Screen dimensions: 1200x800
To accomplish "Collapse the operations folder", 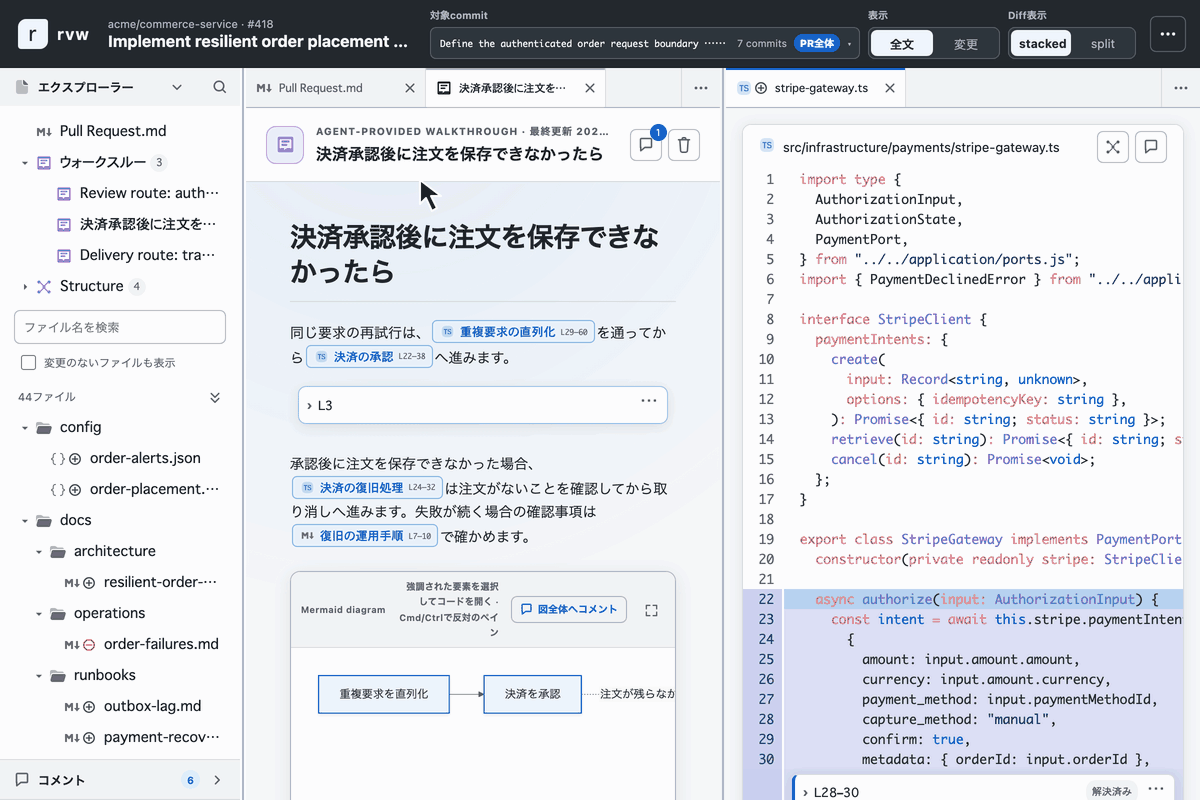I will pos(39,613).
